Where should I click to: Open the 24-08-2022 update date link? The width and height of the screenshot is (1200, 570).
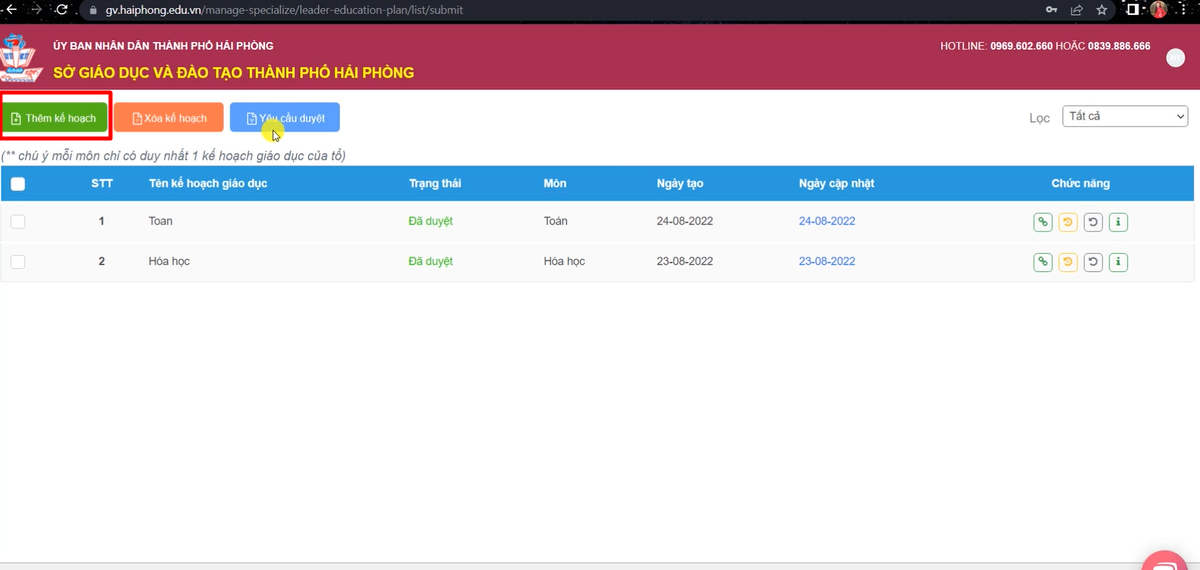click(x=827, y=221)
